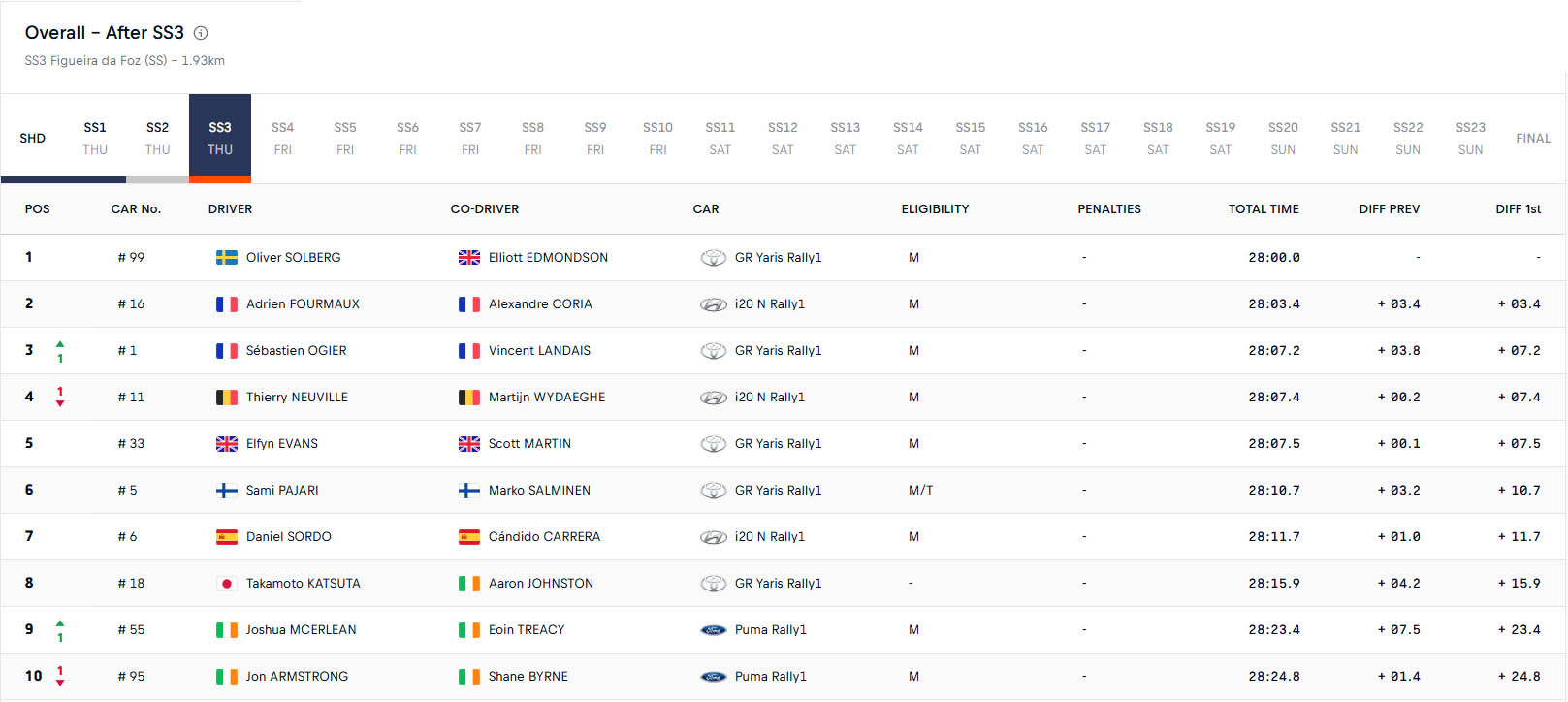Switch to the SS1 THU stage tab

(x=95, y=139)
